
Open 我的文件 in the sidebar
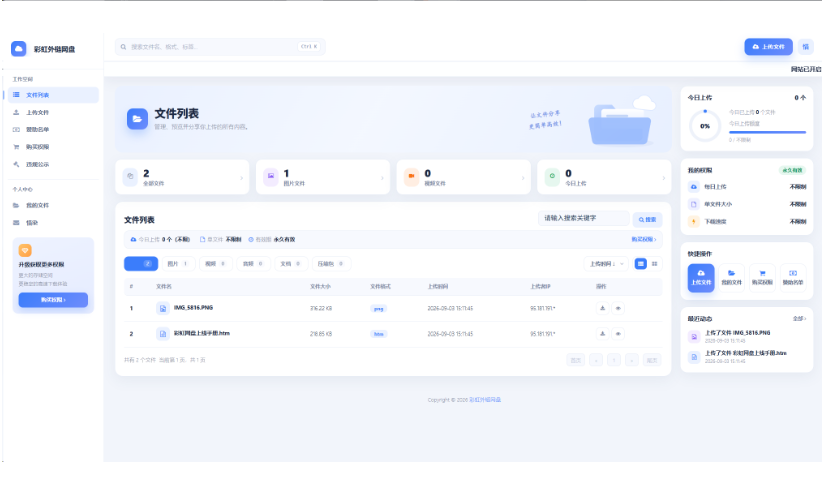(53, 205)
